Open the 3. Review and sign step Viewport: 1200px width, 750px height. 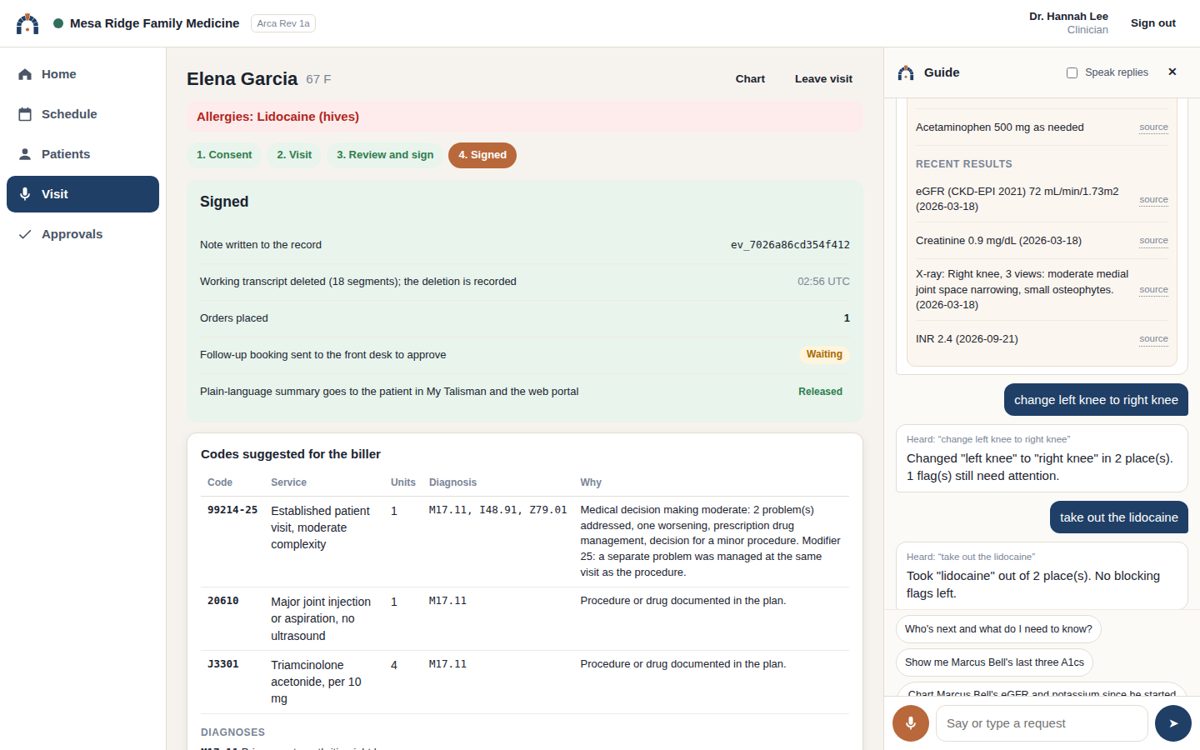click(x=385, y=155)
